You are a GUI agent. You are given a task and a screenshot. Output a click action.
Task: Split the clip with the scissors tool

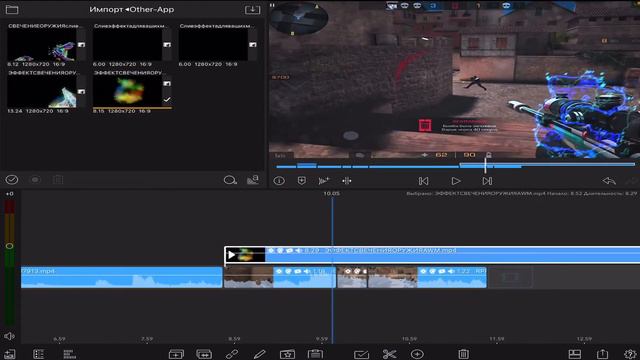[389, 354]
